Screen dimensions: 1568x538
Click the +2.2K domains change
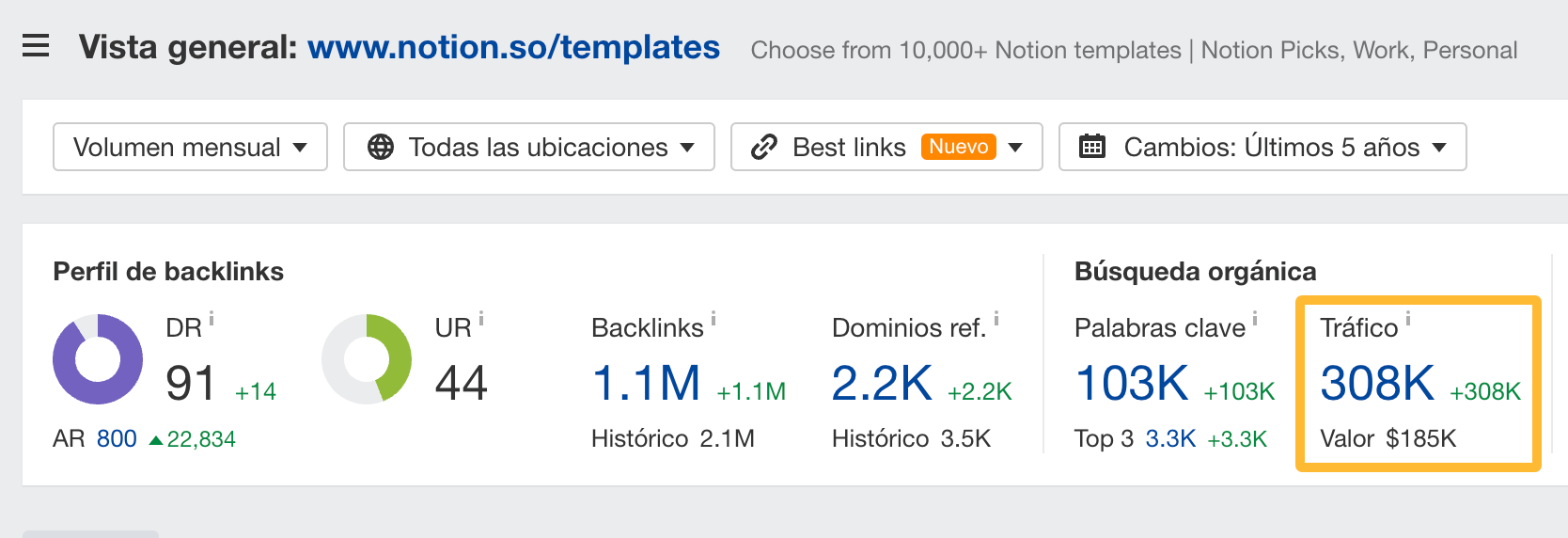[980, 392]
